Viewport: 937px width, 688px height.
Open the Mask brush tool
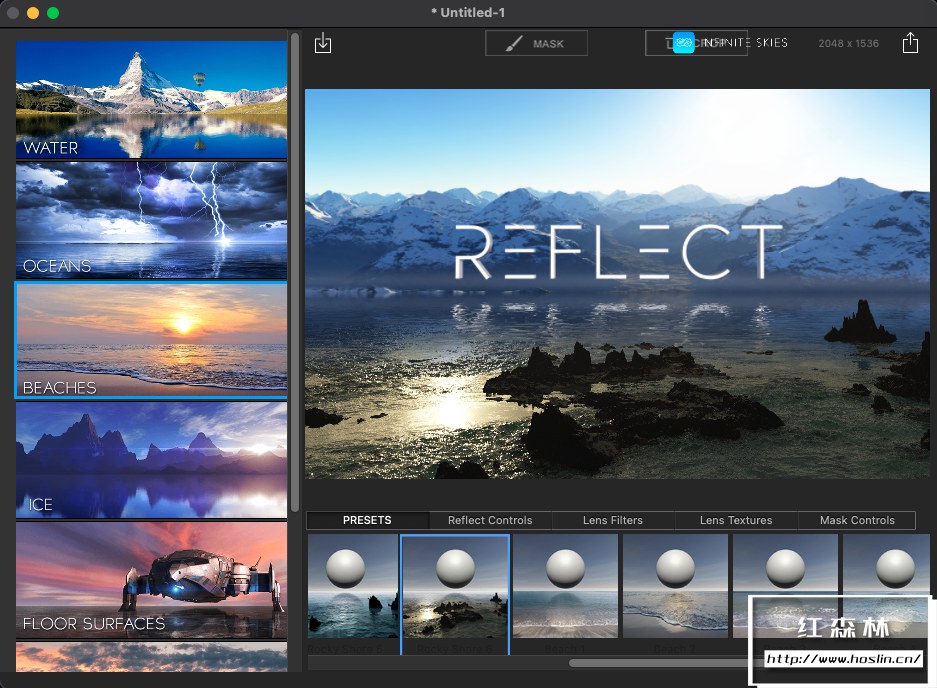pyautogui.click(x=536, y=43)
